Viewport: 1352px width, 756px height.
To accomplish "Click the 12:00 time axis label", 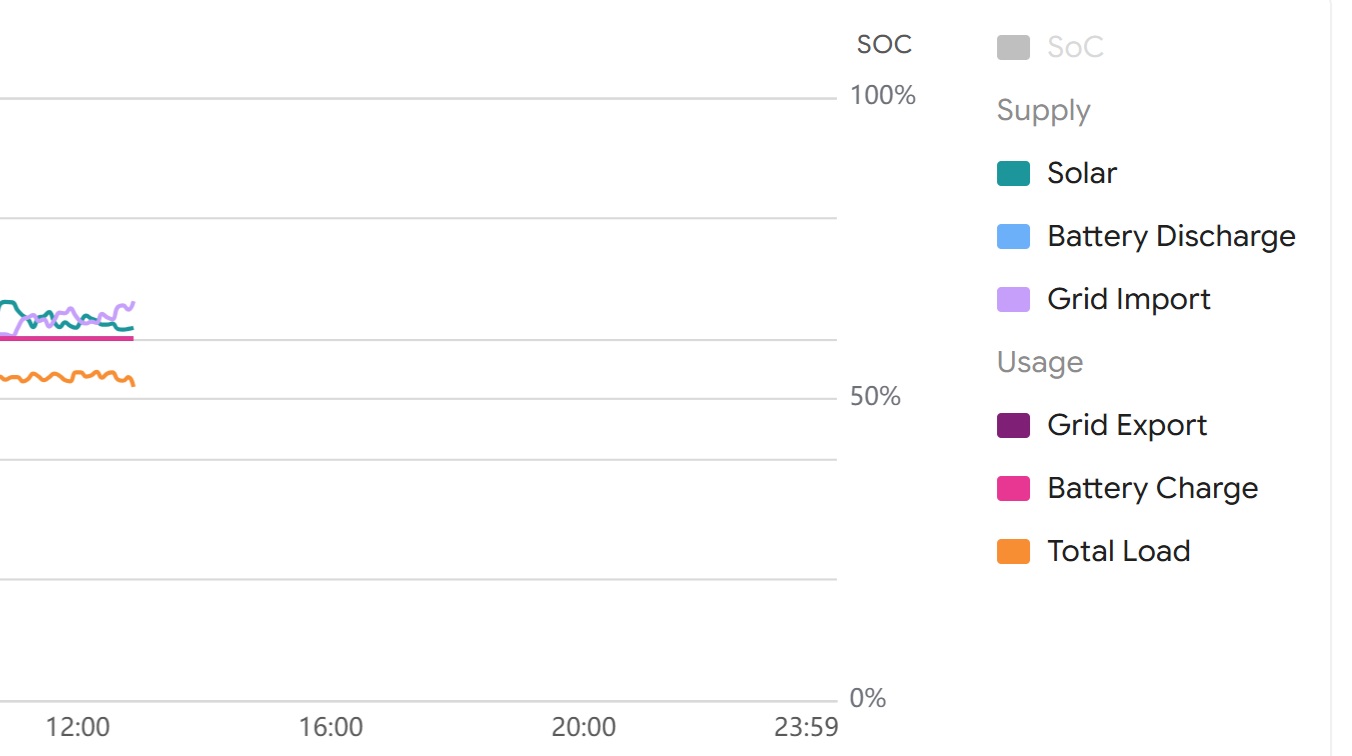I will click(77, 727).
